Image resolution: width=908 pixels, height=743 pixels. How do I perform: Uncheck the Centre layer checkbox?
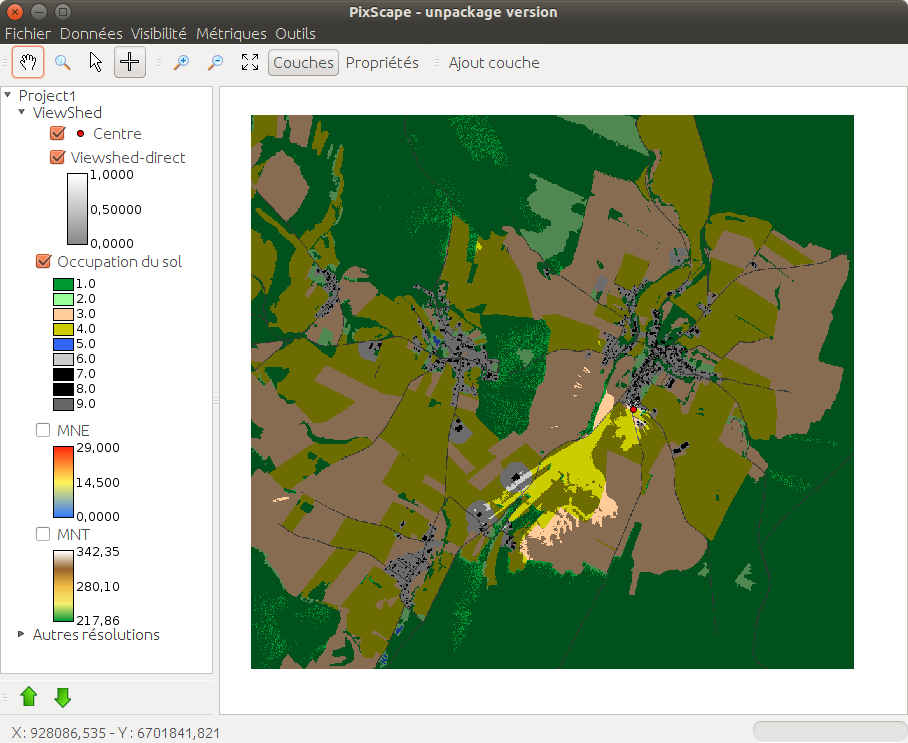point(57,134)
